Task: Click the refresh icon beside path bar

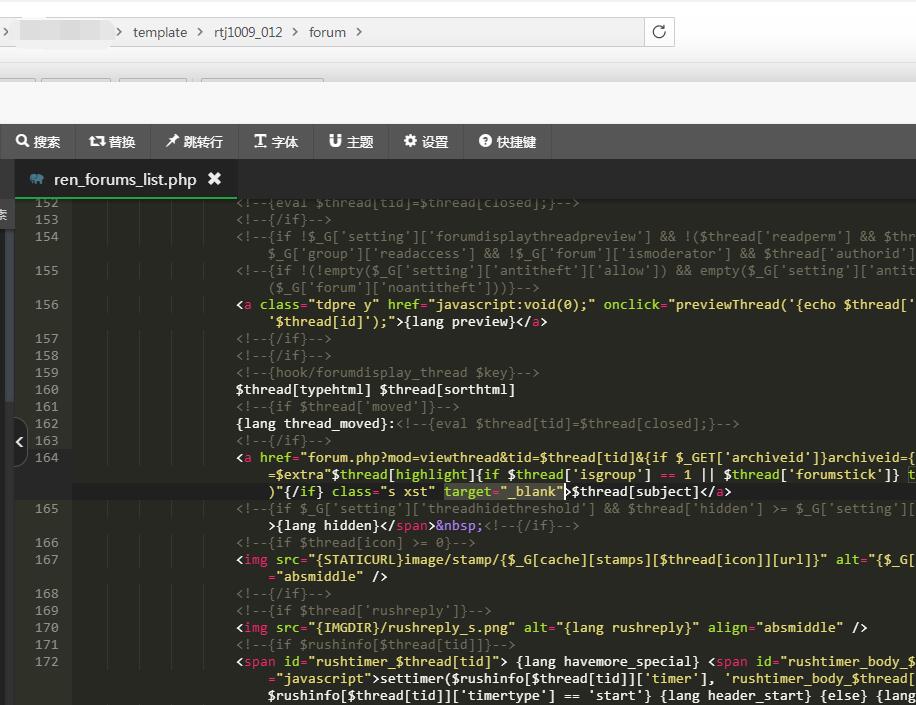Action: point(659,32)
